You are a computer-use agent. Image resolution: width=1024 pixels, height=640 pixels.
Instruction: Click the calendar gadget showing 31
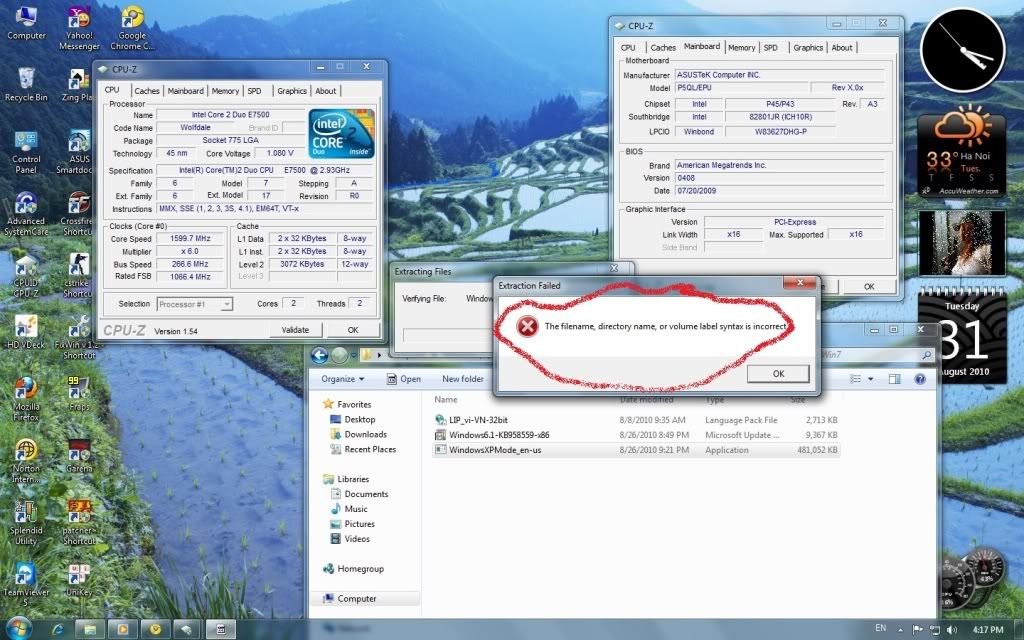click(x=963, y=336)
